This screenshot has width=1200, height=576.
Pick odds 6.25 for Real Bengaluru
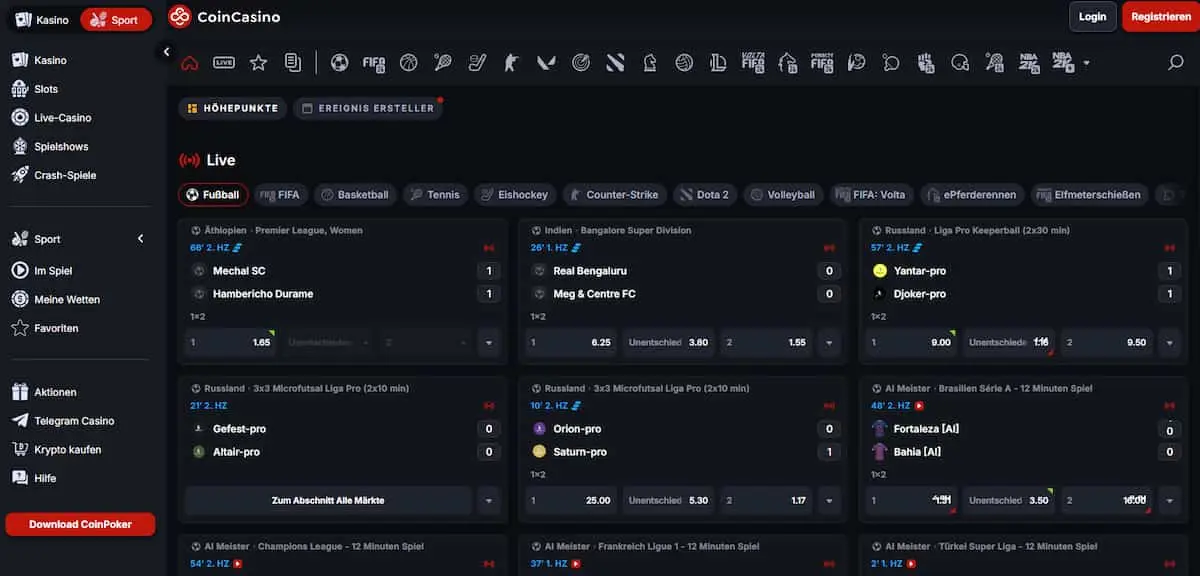pos(569,342)
